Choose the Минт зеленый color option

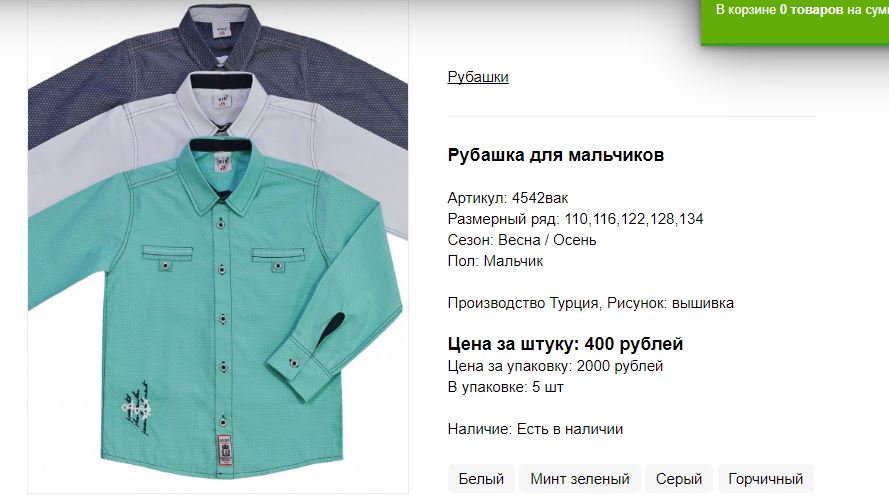pos(579,479)
